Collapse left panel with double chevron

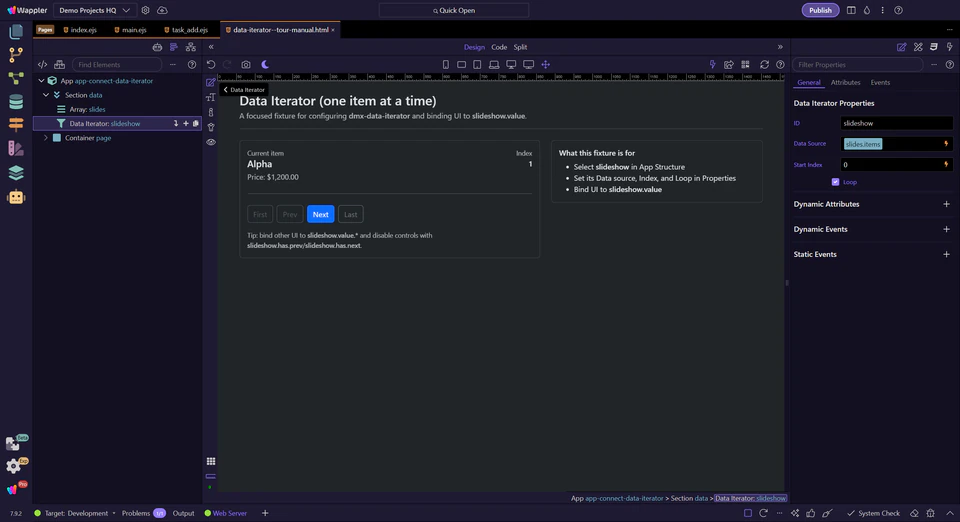[x=211, y=47]
